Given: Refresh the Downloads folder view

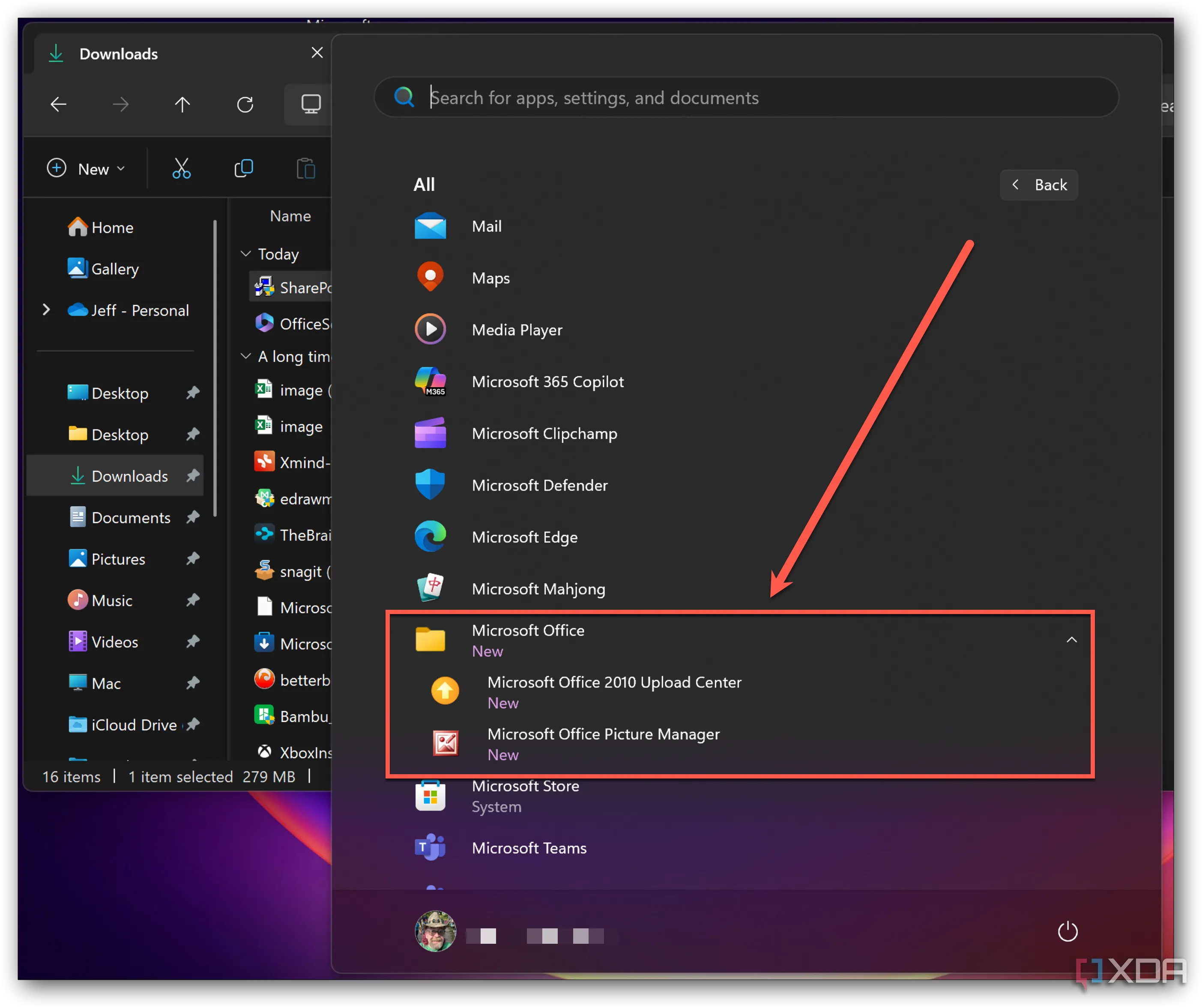Looking at the screenshot, I should coord(245,104).
